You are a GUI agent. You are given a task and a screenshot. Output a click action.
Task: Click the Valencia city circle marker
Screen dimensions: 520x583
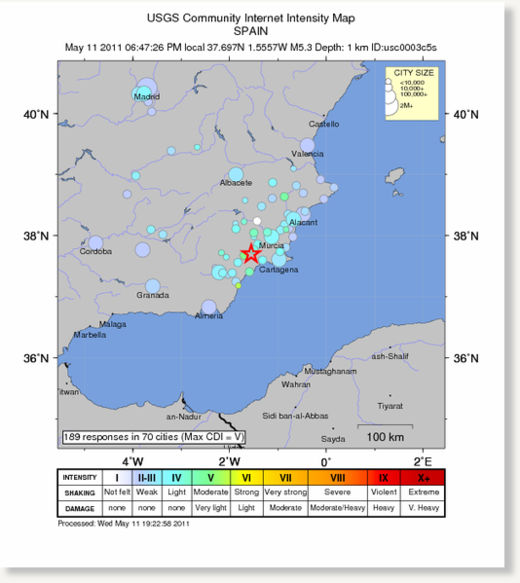click(x=307, y=145)
